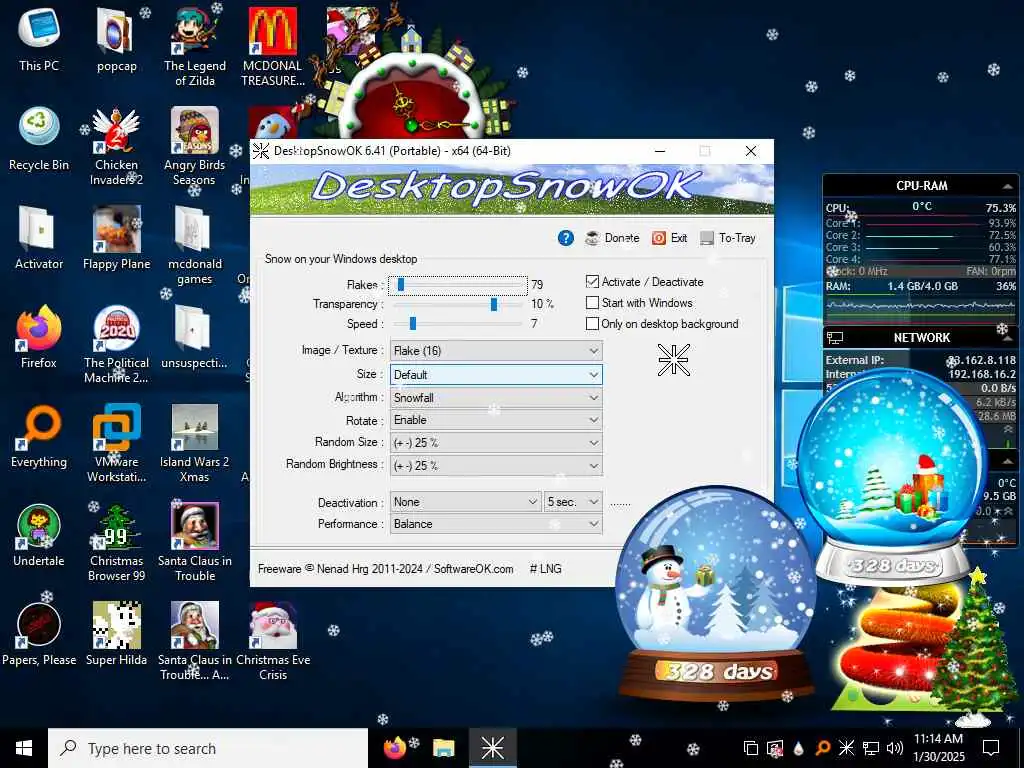
Task: Launch Santa Claus in Trouble shortcut
Action: click(x=195, y=542)
